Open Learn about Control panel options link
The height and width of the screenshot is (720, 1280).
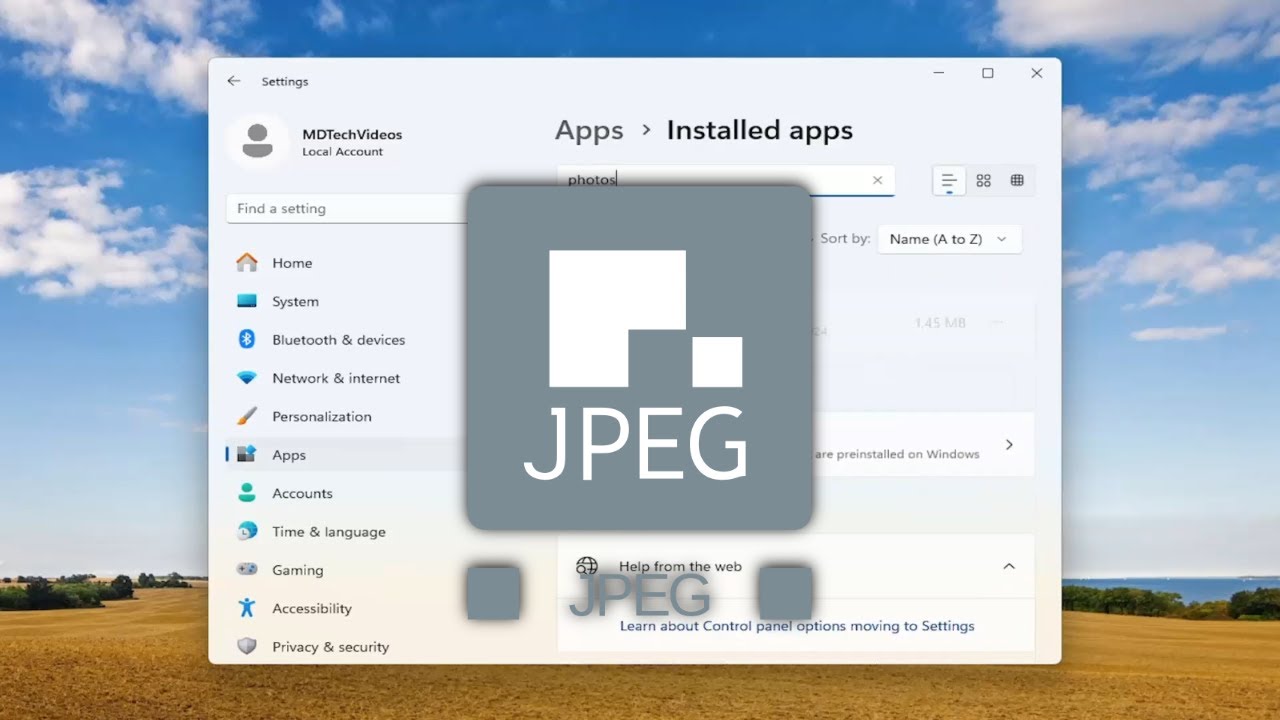tap(796, 626)
